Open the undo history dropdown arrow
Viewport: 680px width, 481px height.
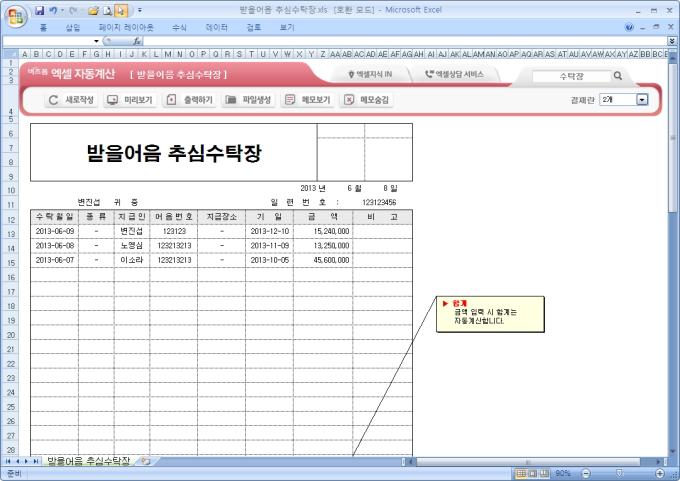[x=62, y=10]
